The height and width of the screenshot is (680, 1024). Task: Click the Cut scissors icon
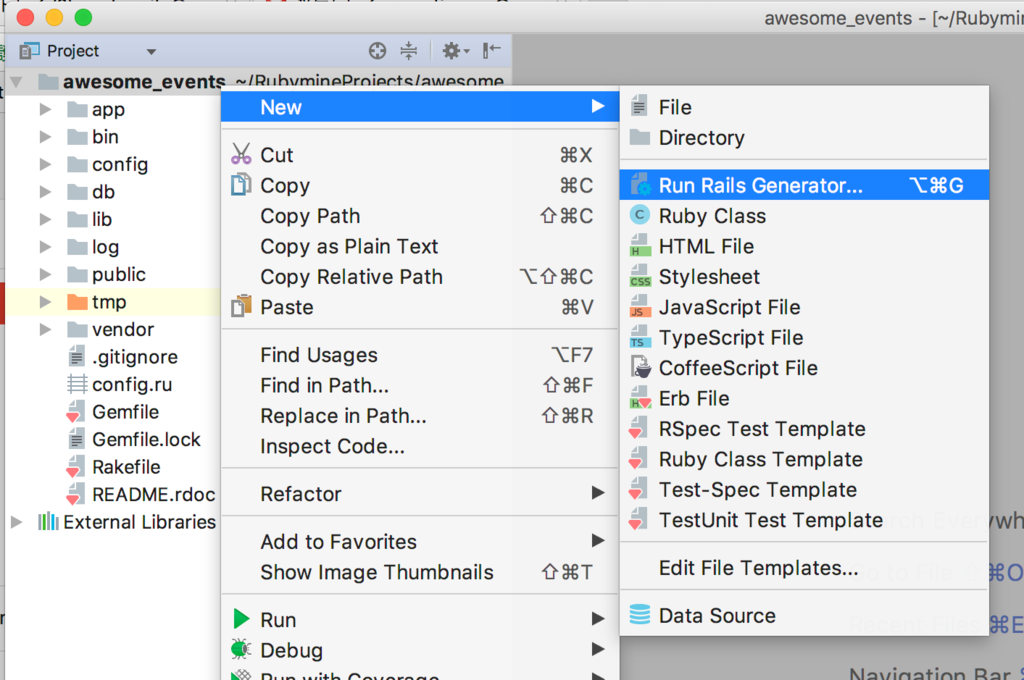pyautogui.click(x=243, y=155)
